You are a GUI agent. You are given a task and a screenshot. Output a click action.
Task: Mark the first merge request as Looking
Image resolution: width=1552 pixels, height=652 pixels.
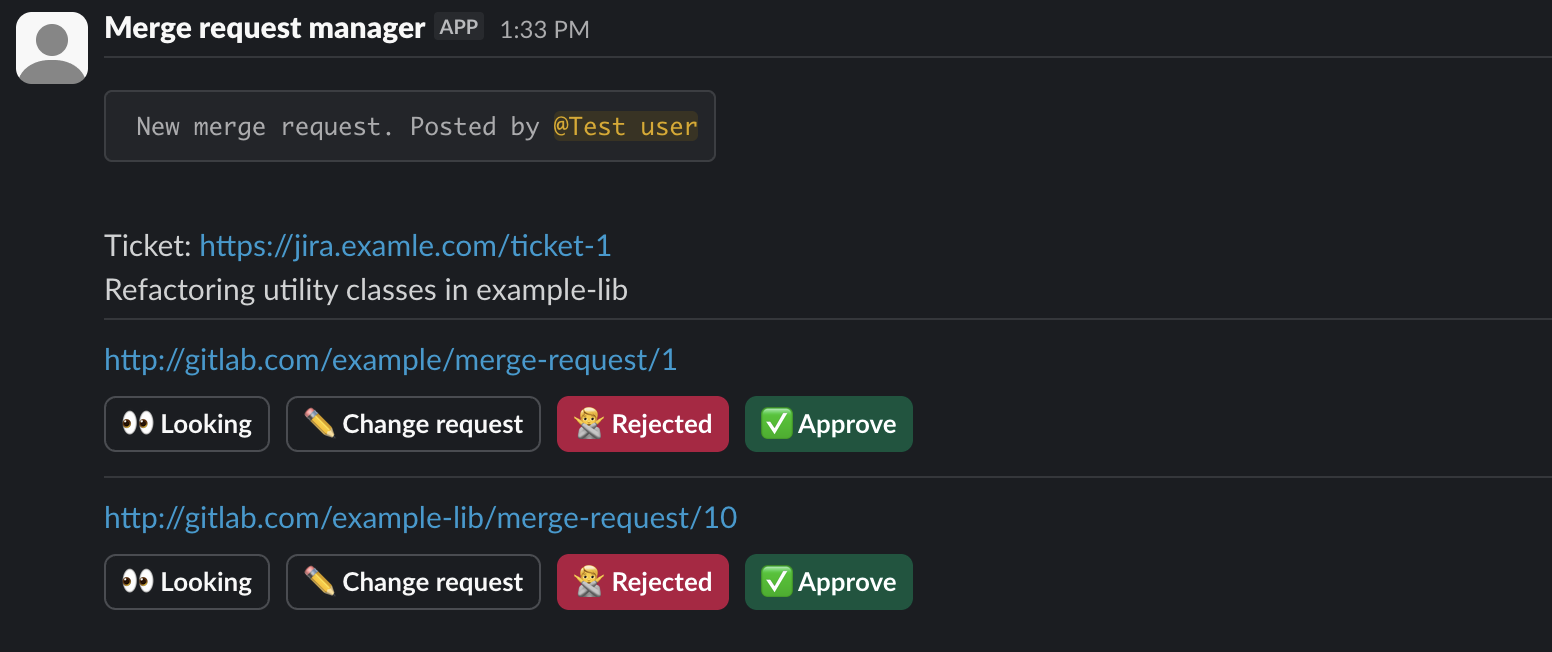(x=186, y=424)
